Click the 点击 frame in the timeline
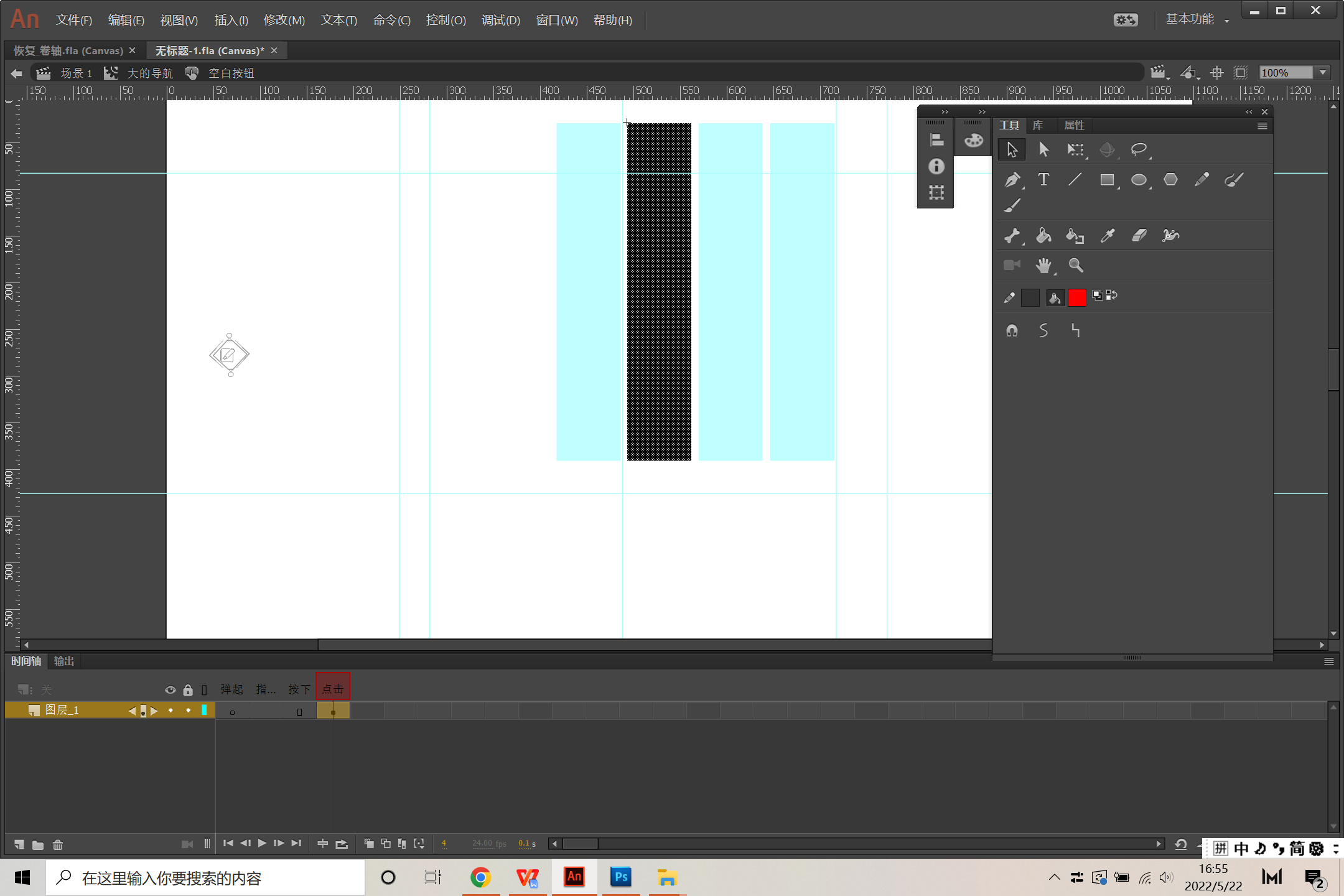1344x896 pixels. click(333, 712)
